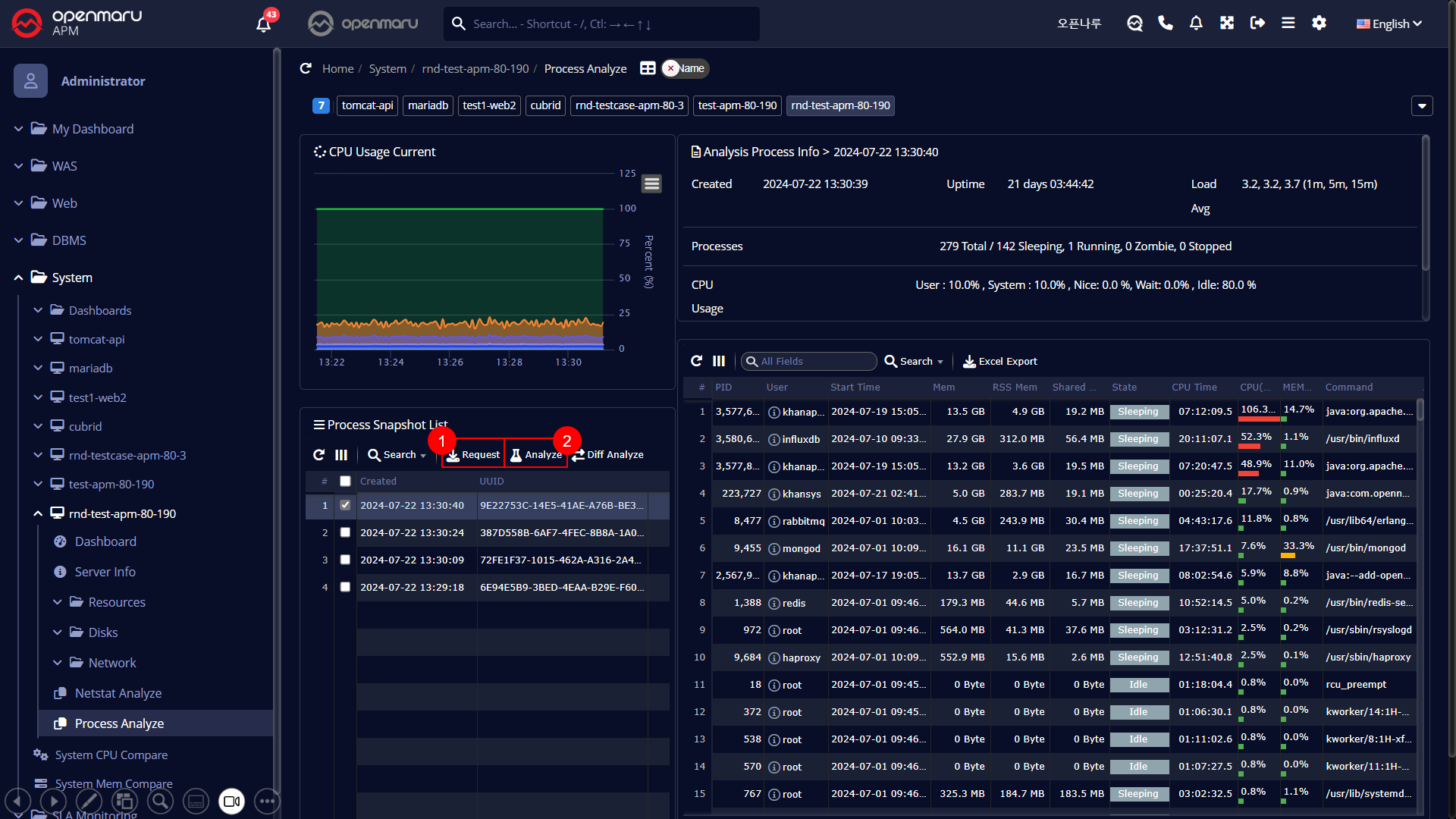Click the Diff Analyze button

tap(607, 455)
